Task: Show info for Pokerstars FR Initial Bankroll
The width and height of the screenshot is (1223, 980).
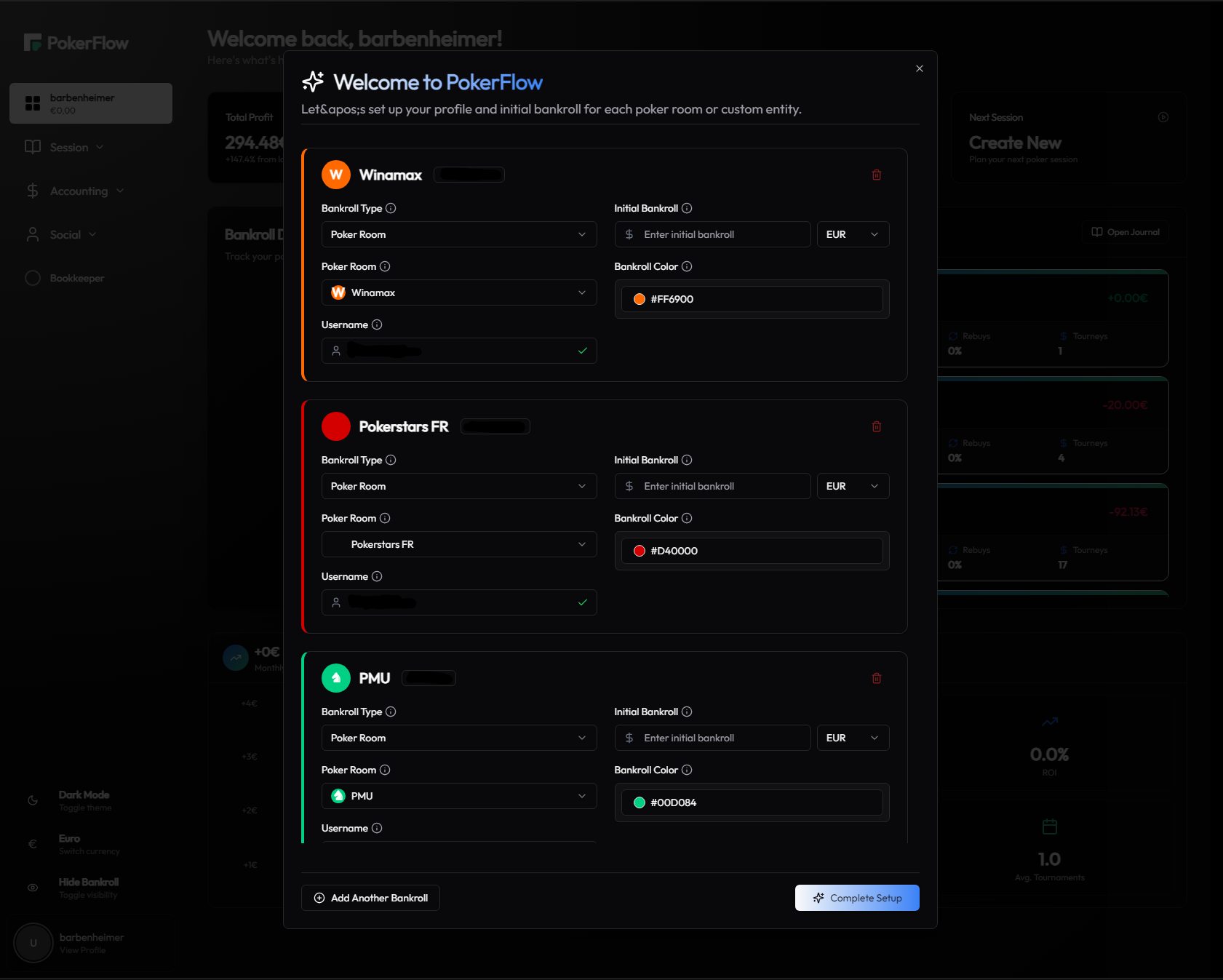Action: click(x=687, y=460)
